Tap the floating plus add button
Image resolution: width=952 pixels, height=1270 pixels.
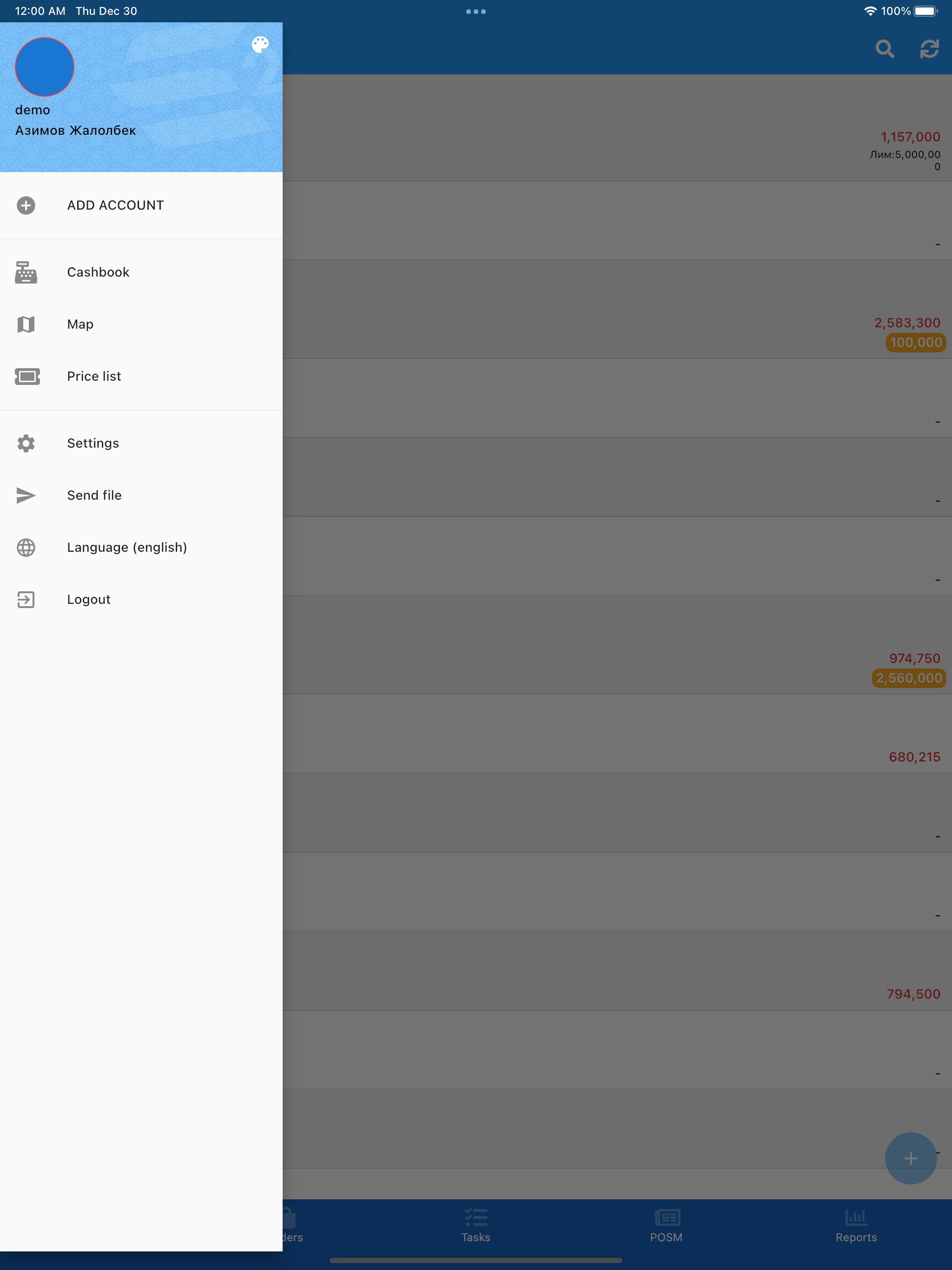tap(911, 1158)
